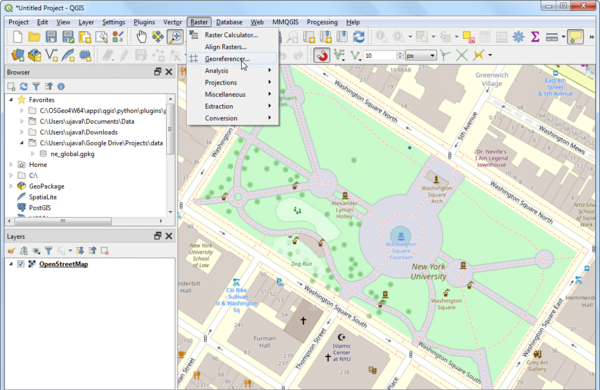
Task: Click the Browser panel filter icon
Action: click(36, 86)
